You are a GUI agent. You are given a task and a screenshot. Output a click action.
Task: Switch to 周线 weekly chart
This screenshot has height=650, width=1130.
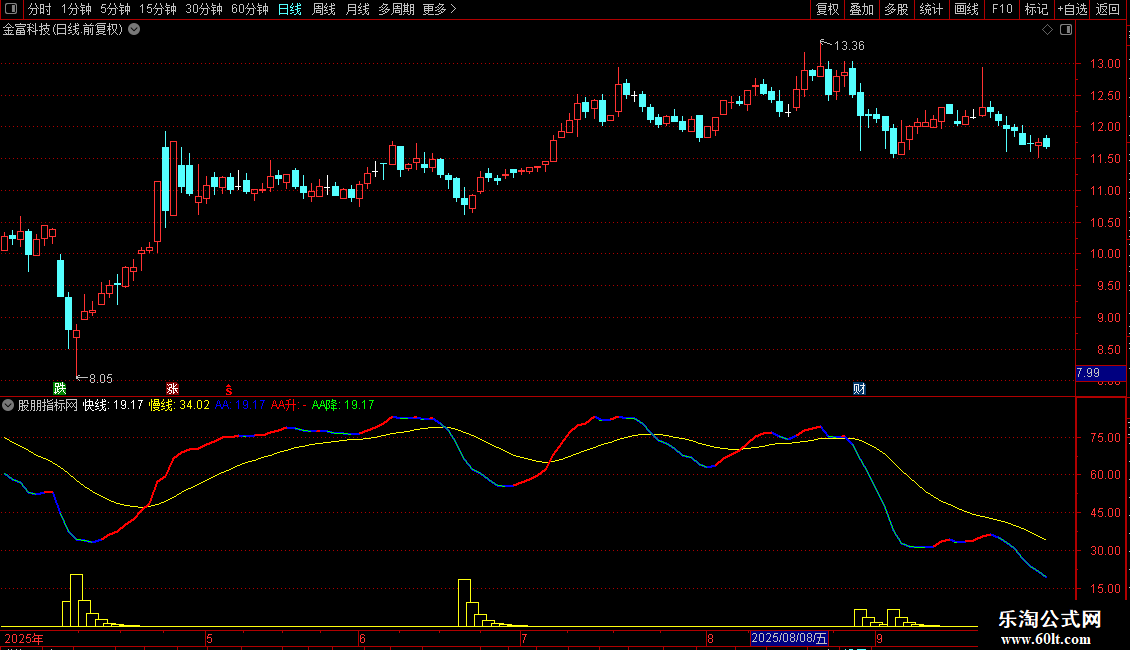point(324,9)
